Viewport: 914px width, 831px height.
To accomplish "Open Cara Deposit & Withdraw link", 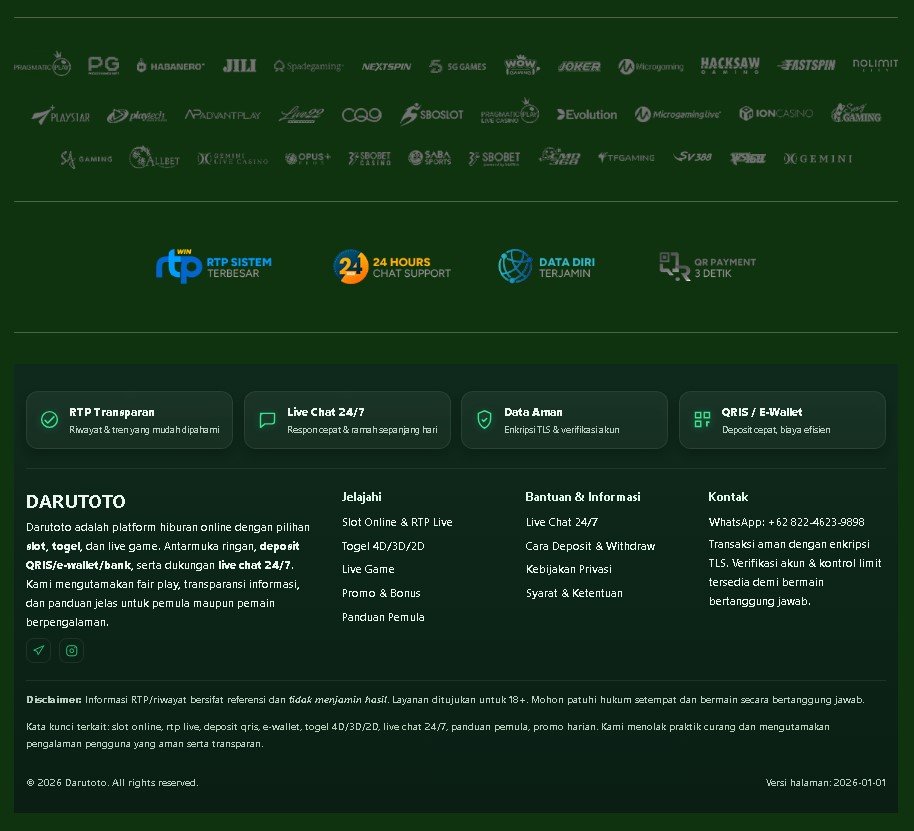I will [x=590, y=546].
